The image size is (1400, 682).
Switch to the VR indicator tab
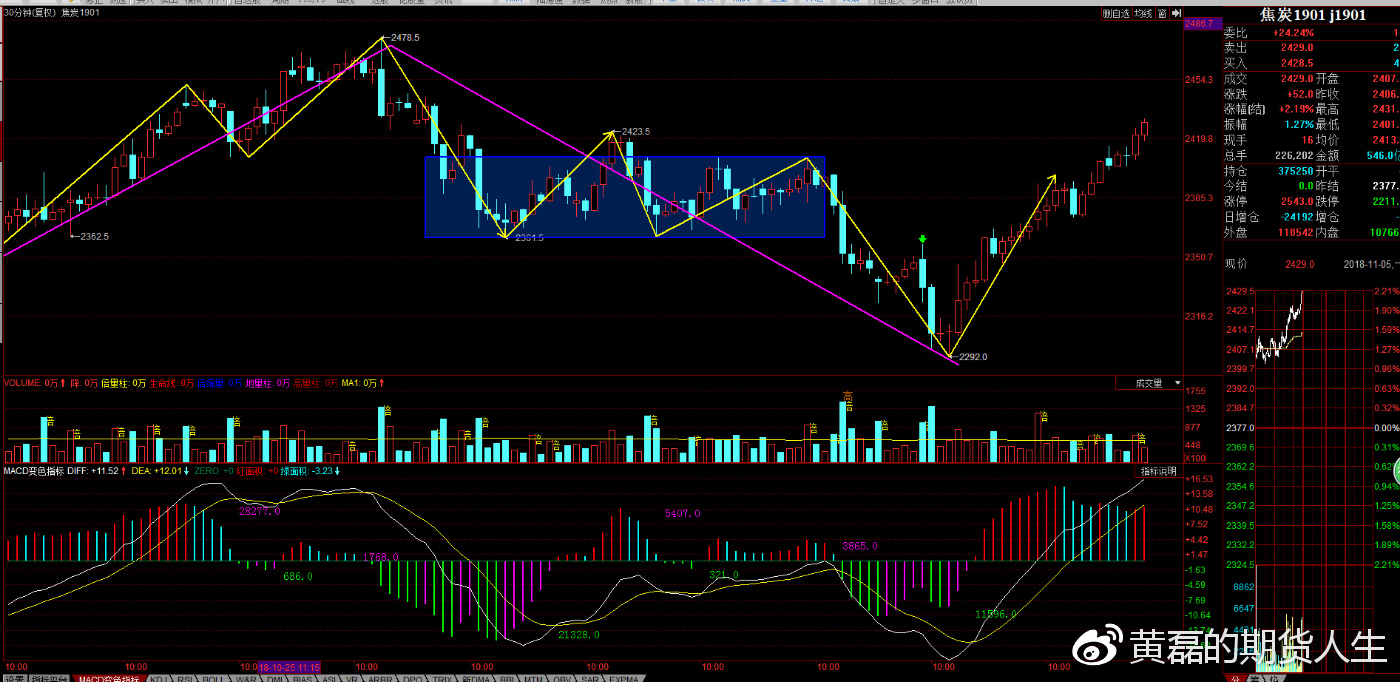coord(352,679)
